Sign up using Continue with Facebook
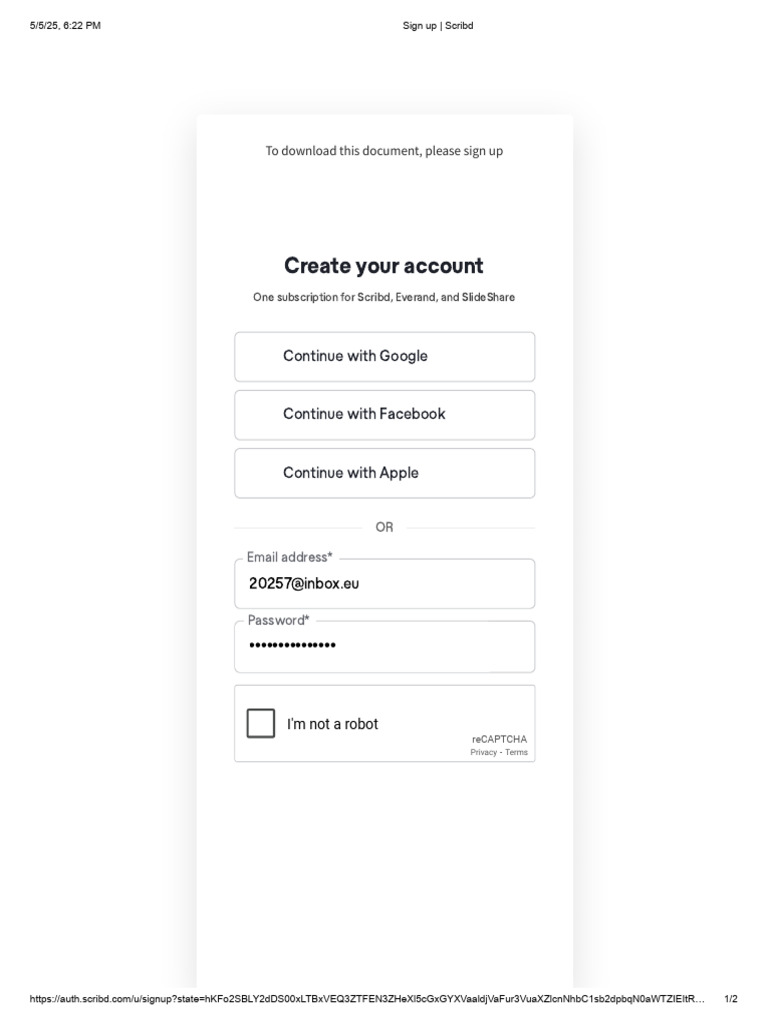 click(x=384, y=415)
